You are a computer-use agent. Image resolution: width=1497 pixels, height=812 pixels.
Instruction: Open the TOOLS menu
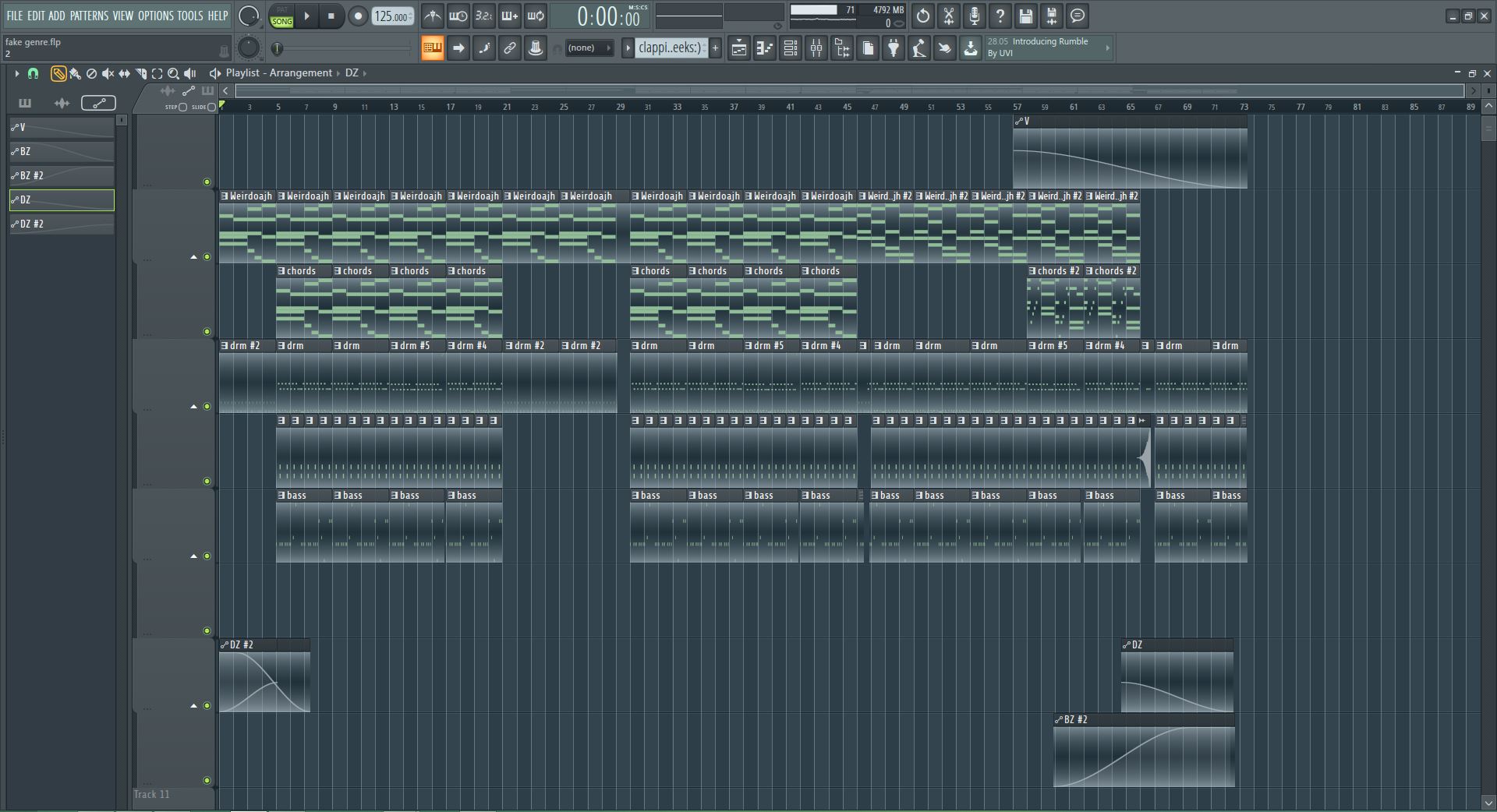[190, 16]
